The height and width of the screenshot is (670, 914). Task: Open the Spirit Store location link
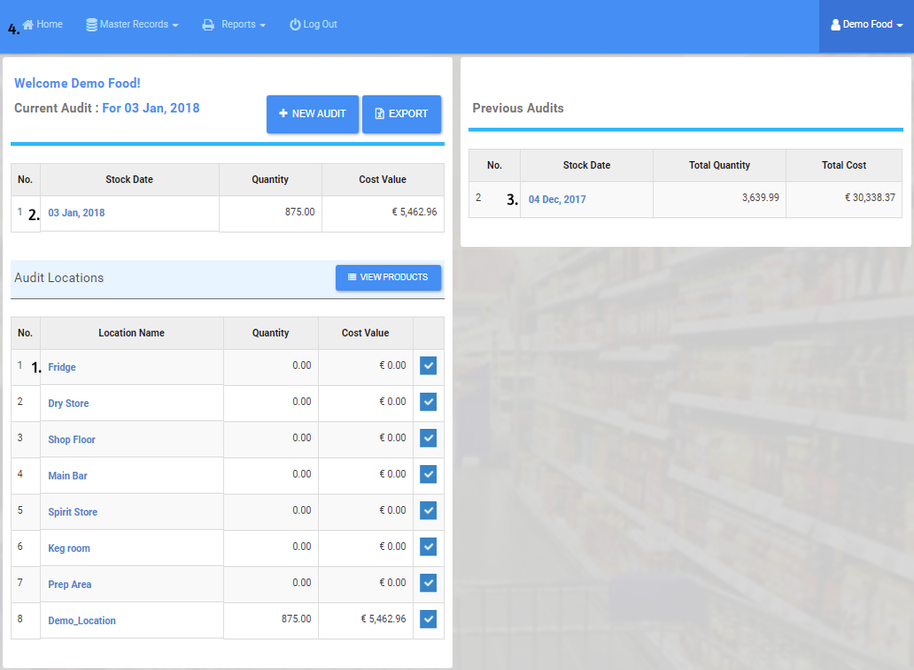point(73,512)
